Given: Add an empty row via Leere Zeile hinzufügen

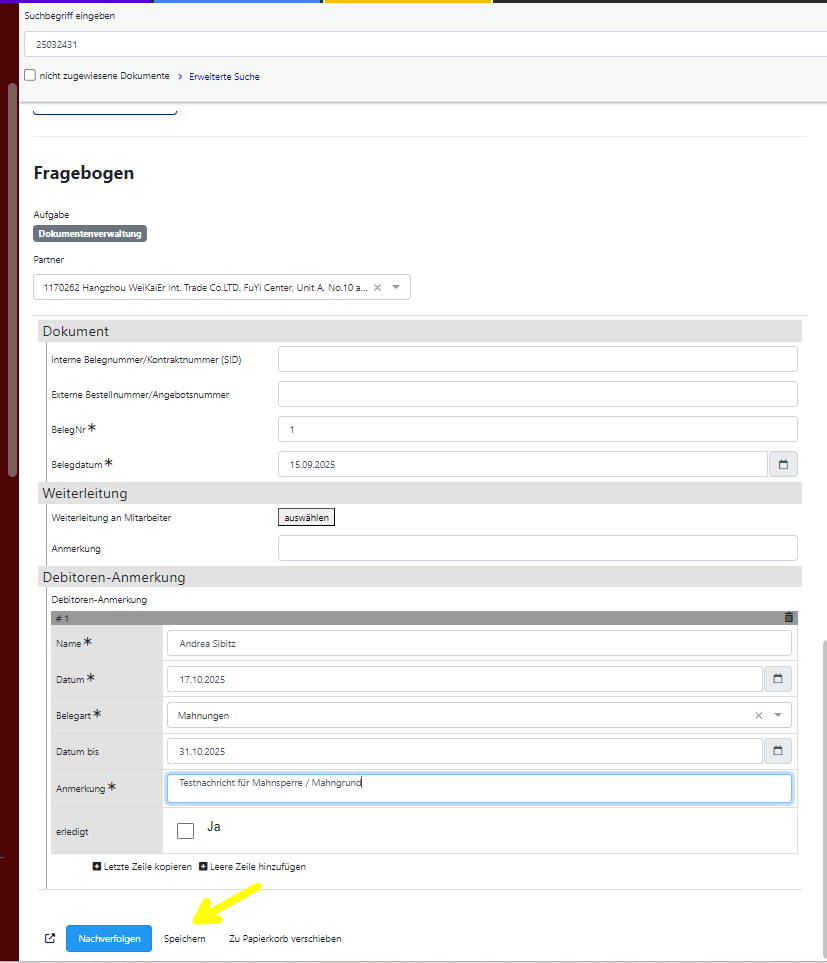Looking at the screenshot, I should [x=252, y=867].
